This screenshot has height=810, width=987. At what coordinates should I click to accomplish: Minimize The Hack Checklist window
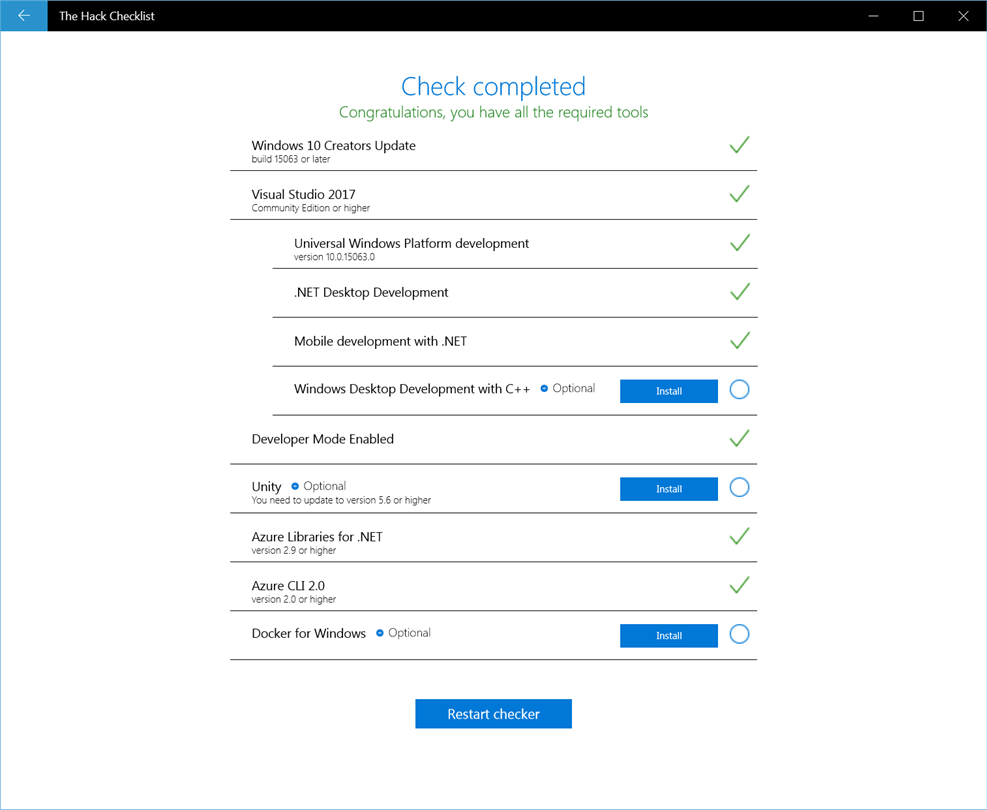[873, 16]
